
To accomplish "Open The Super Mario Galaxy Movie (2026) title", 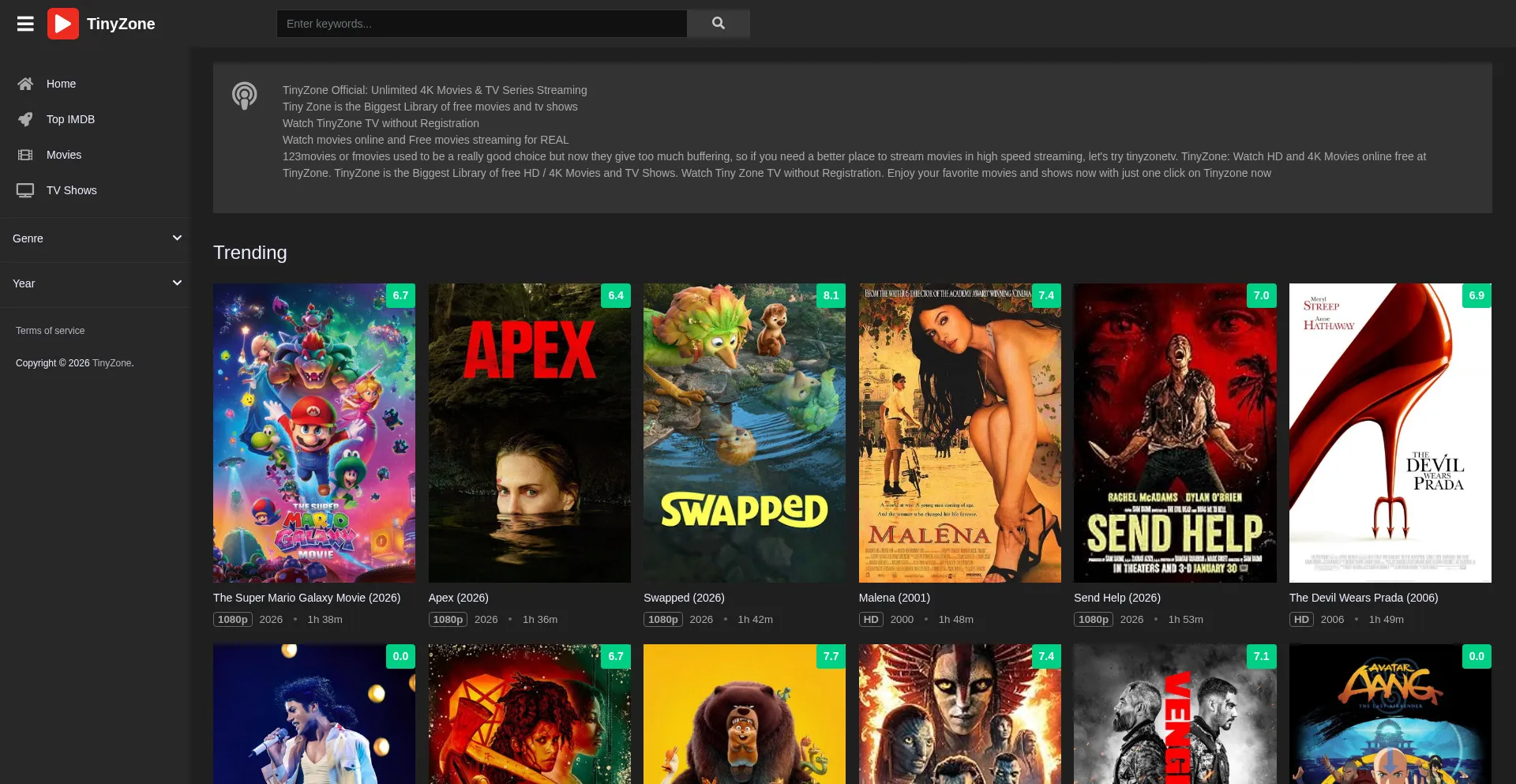I will 306,598.
